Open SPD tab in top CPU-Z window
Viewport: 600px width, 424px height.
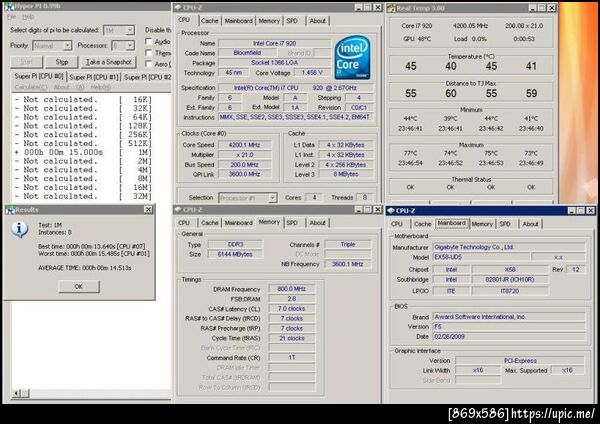point(292,21)
